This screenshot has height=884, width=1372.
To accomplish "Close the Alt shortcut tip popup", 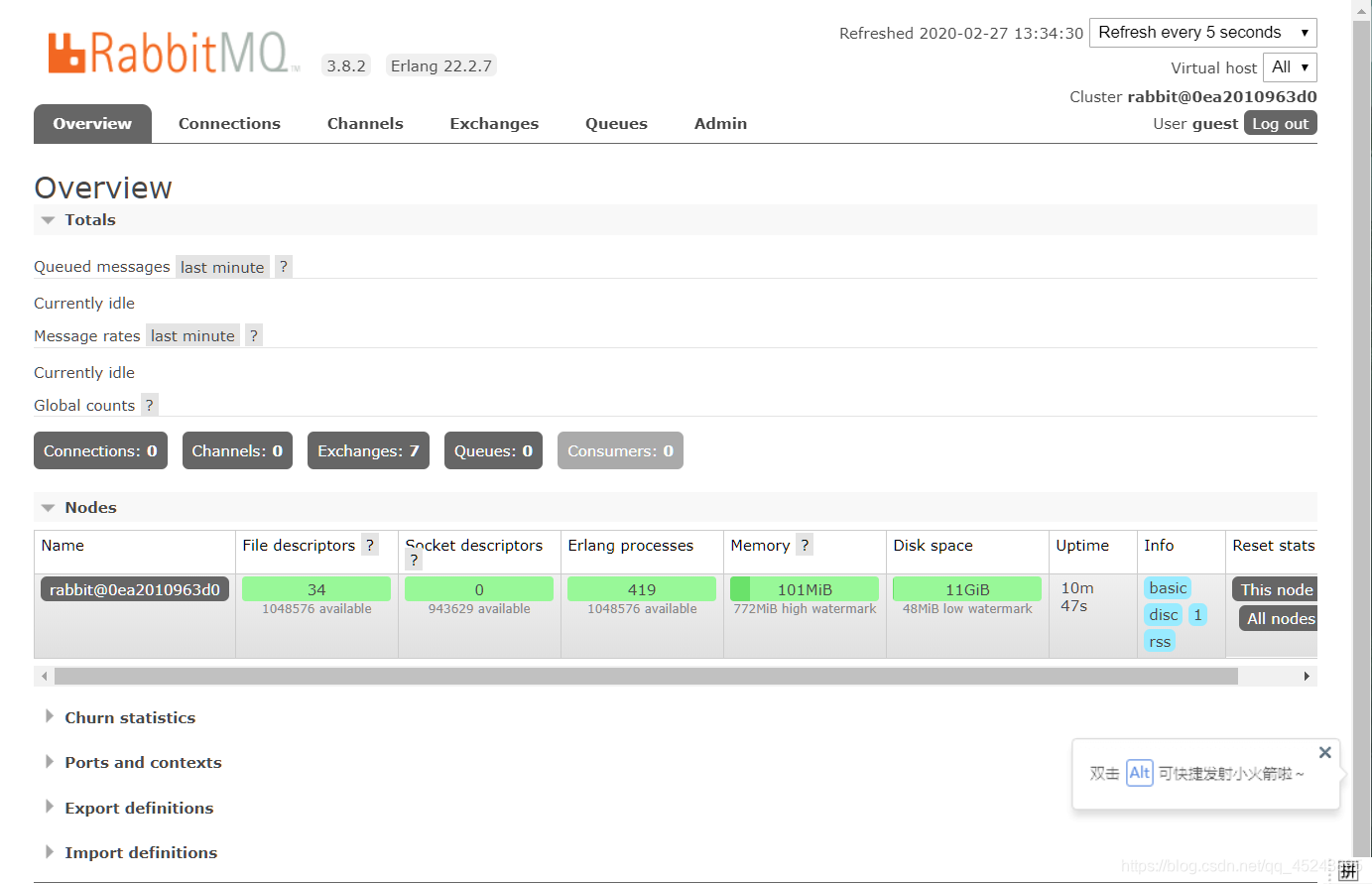I will tap(1324, 752).
